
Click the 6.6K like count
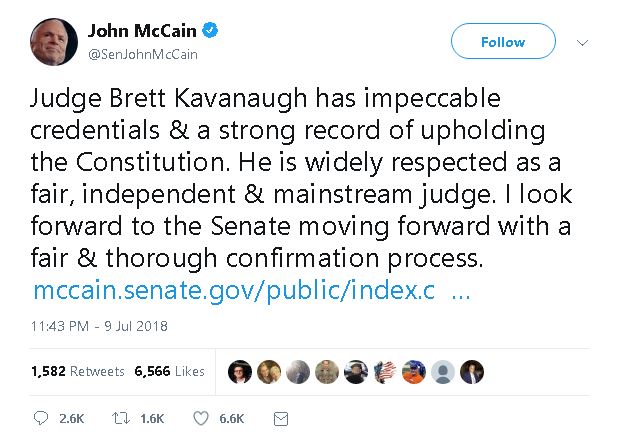tap(231, 418)
